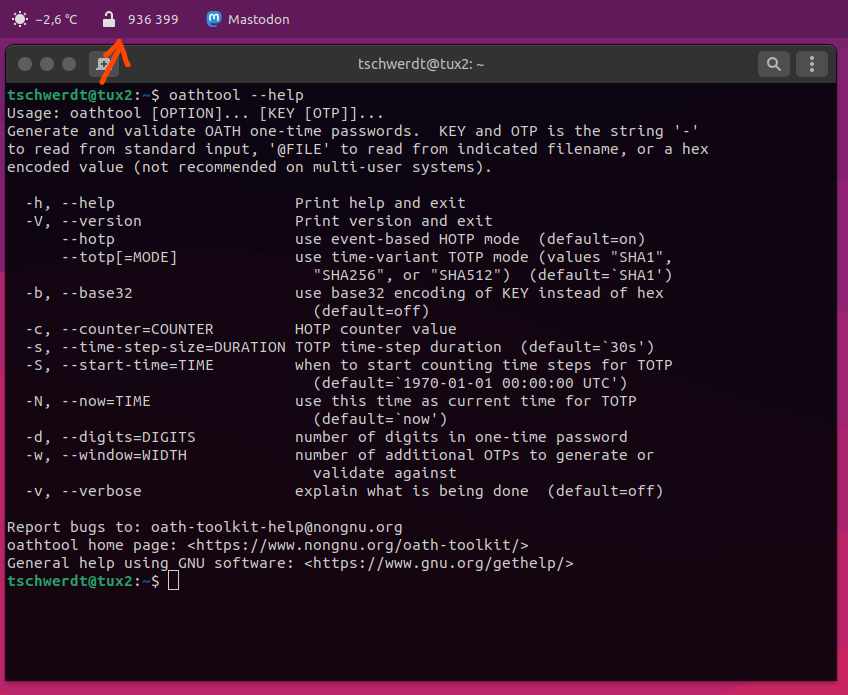Open the https://www.gnu.org/gethelp/ link
This screenshot has height=695, width=848.
point(439,563)
